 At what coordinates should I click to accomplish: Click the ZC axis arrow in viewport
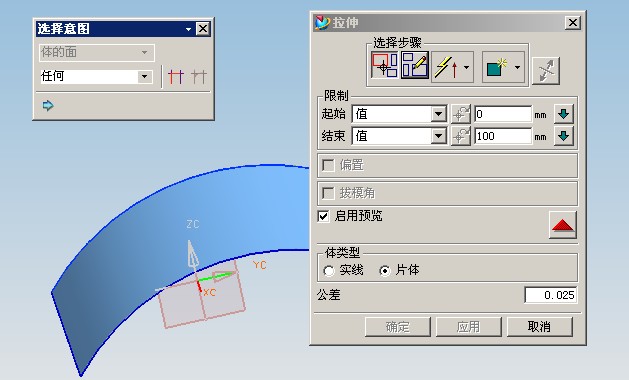(x=193, y=254)
